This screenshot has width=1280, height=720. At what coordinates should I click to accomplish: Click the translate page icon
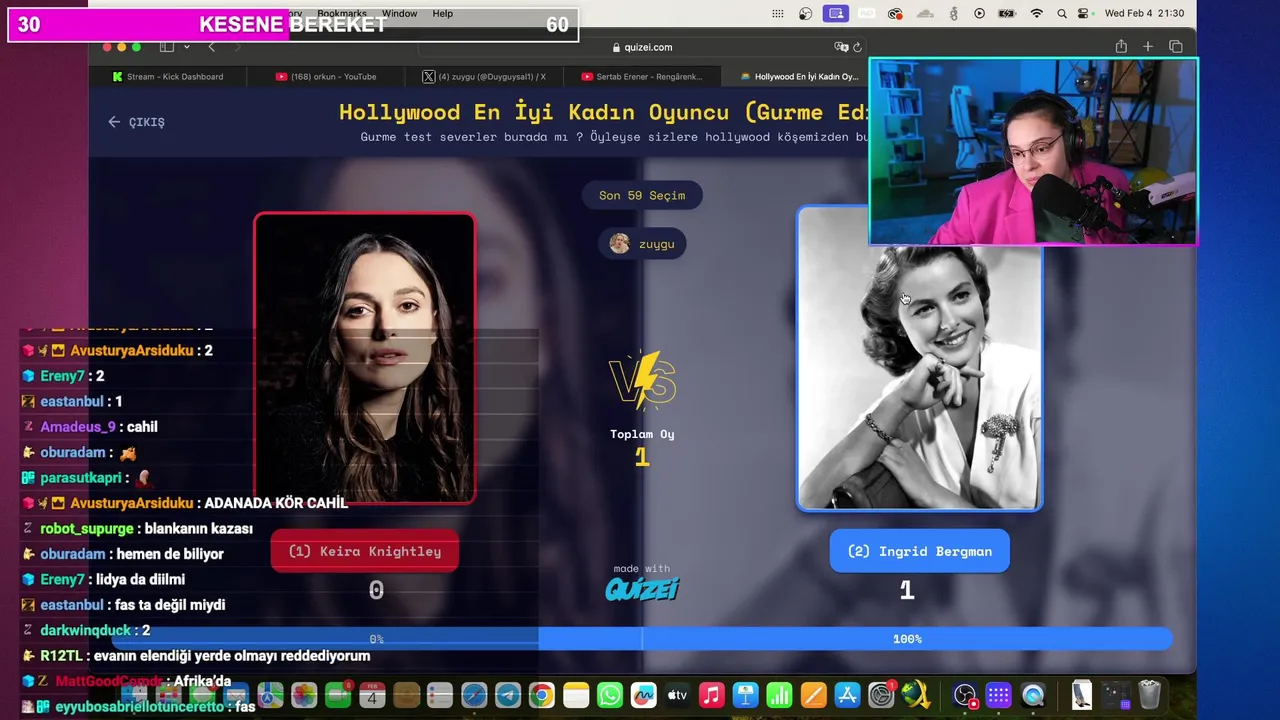[x=841, y=47]
